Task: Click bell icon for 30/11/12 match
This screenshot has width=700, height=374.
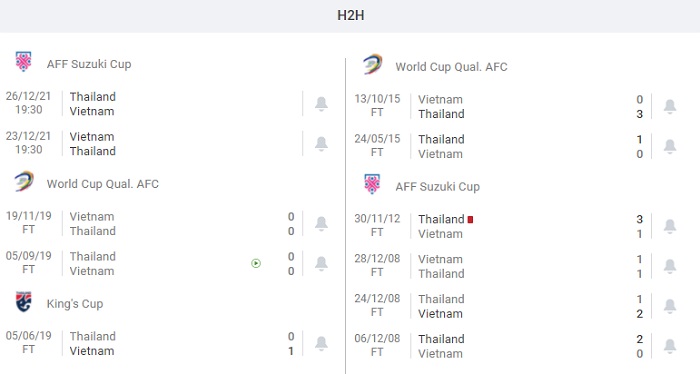Action: coord(670,226)
